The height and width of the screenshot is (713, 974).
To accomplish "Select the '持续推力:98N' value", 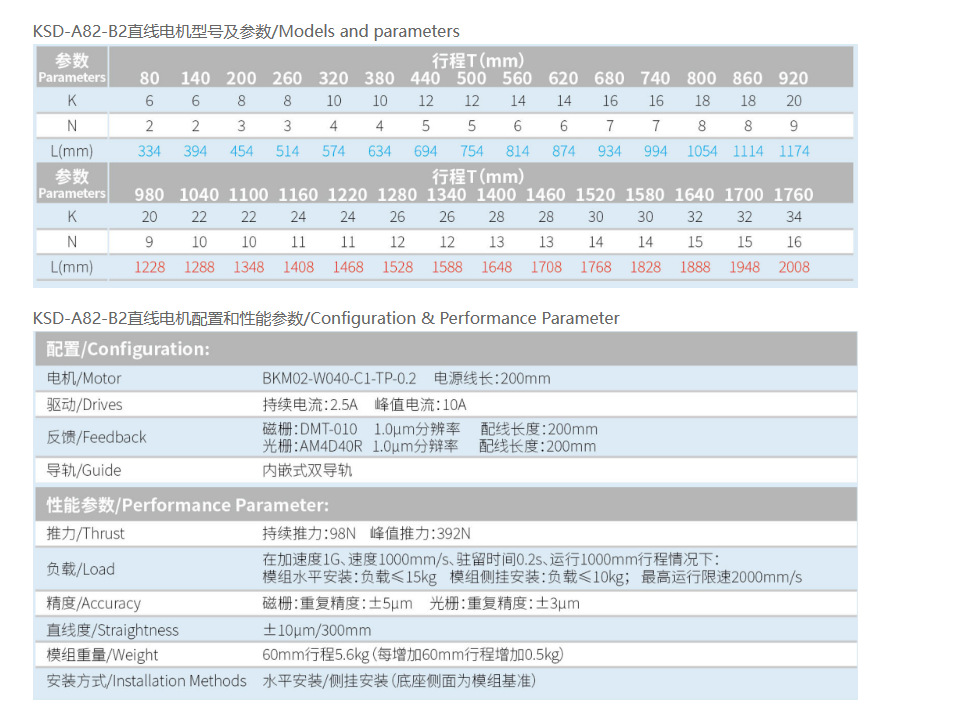I will tap(309, 534).
